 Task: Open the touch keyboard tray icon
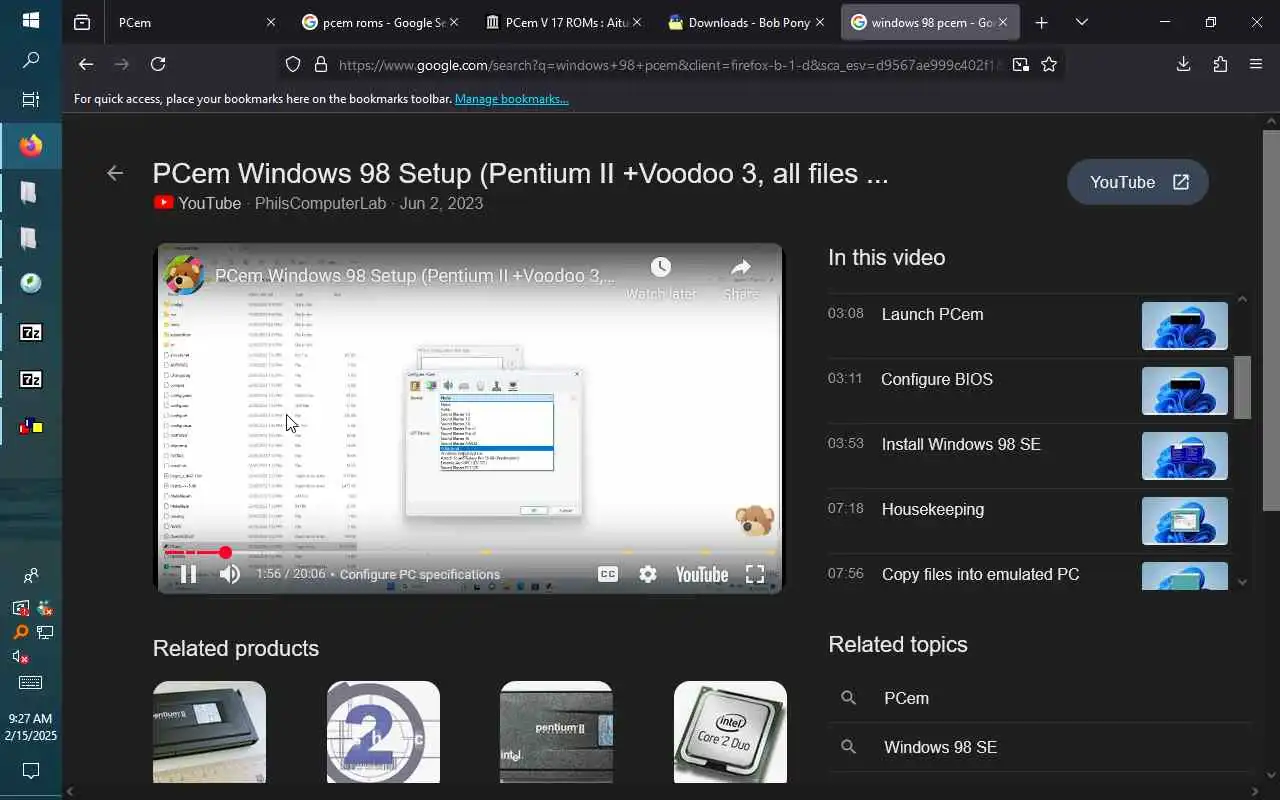tap(31, 682)
